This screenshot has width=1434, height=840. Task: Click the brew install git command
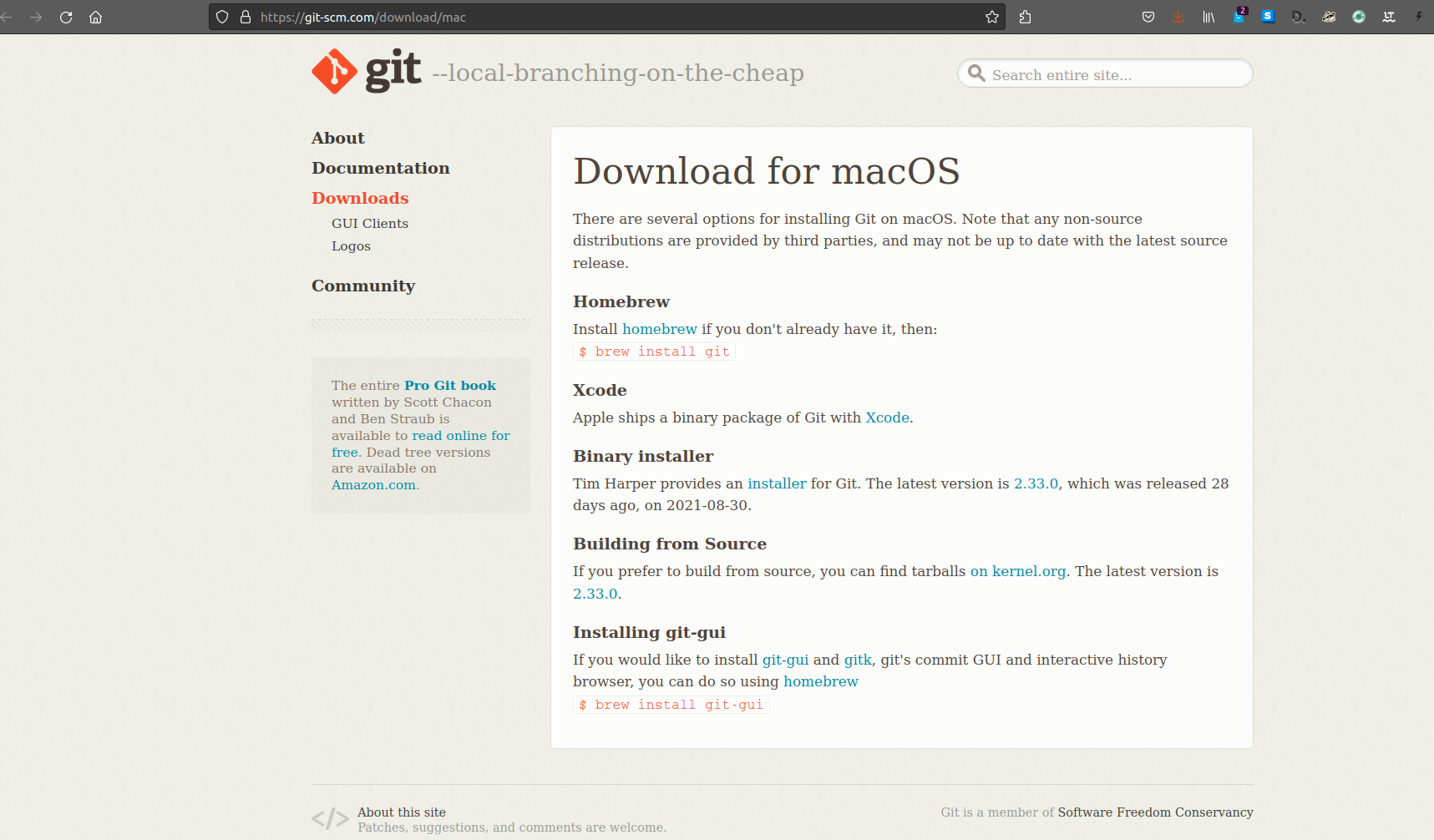(x=654, y=352)
